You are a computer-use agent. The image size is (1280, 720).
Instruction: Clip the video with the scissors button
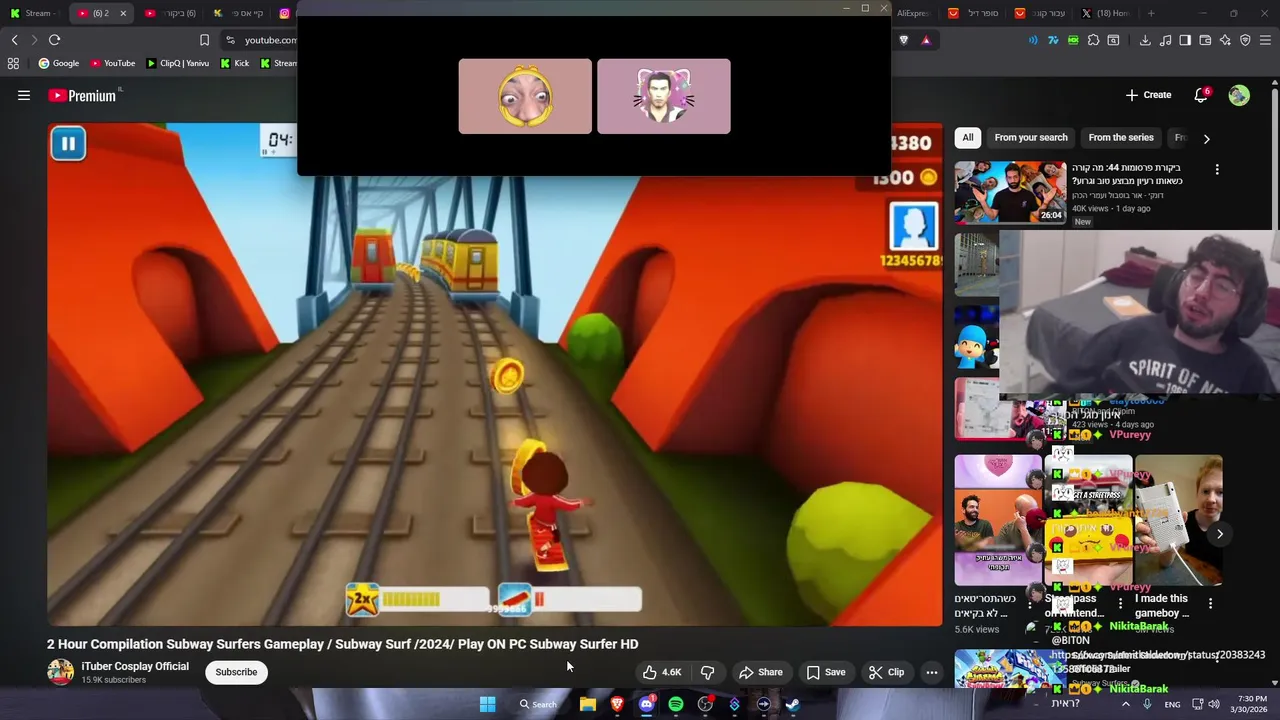point(886,672)
